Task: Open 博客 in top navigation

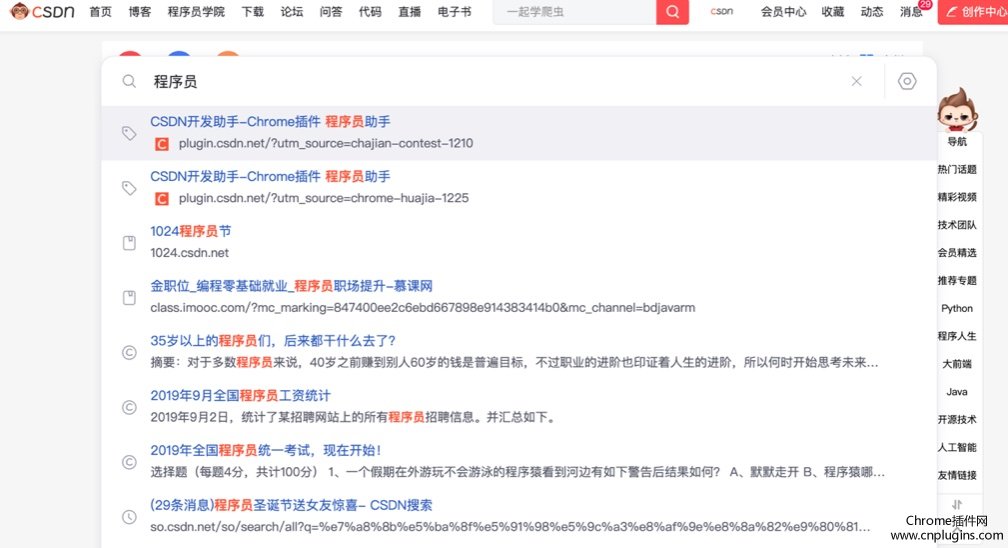Action: tap(140, 12)
